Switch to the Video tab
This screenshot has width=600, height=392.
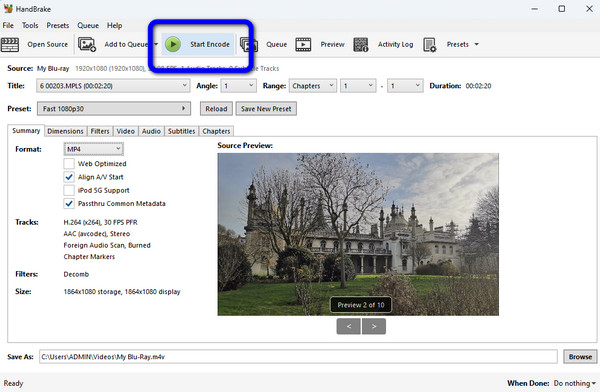pyautogui.click(x=126, y=131)
